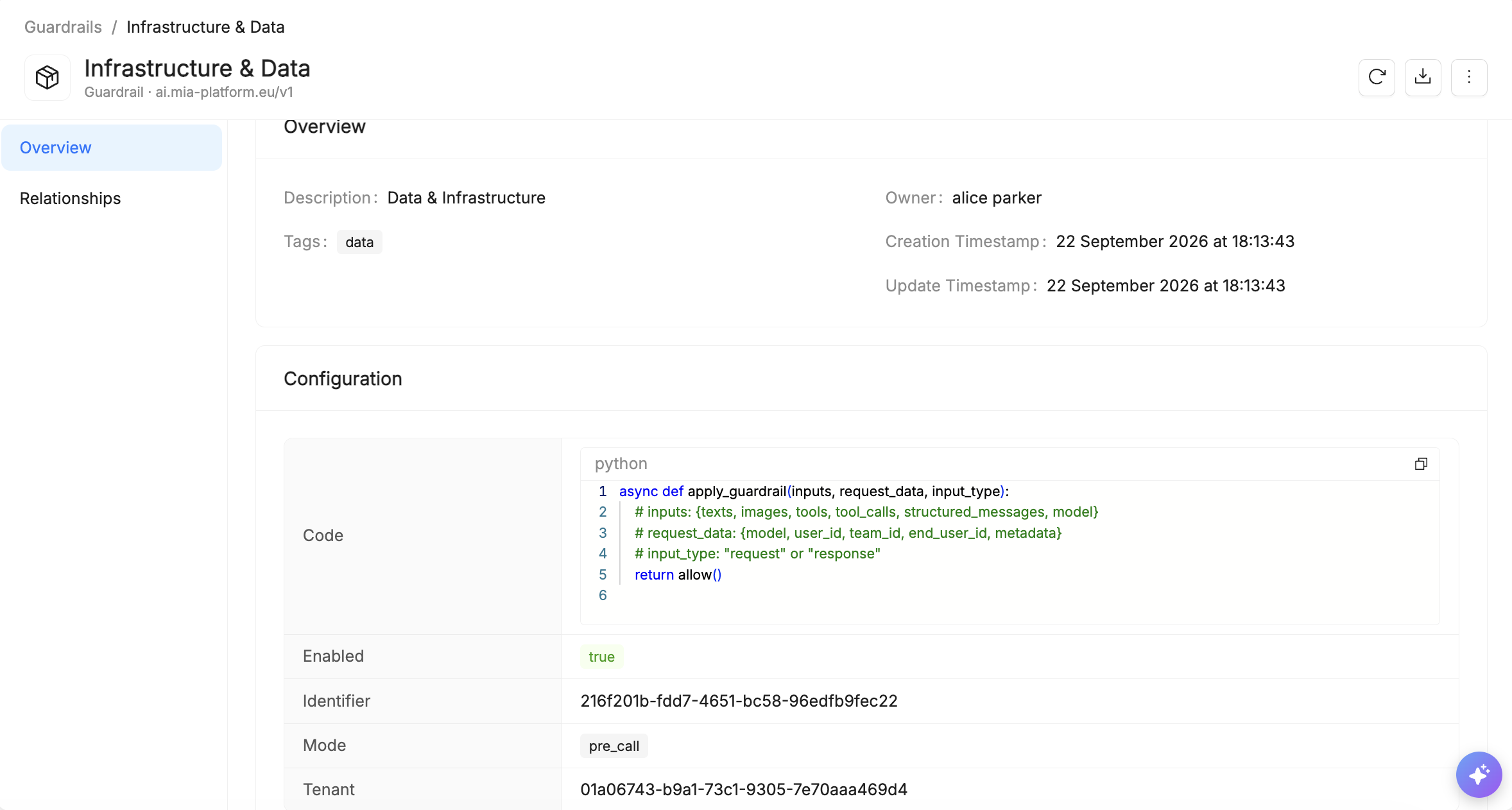This screenshot has width=1512, height=810.
Task: Click the Tags field label
Action: click(305, 241)
